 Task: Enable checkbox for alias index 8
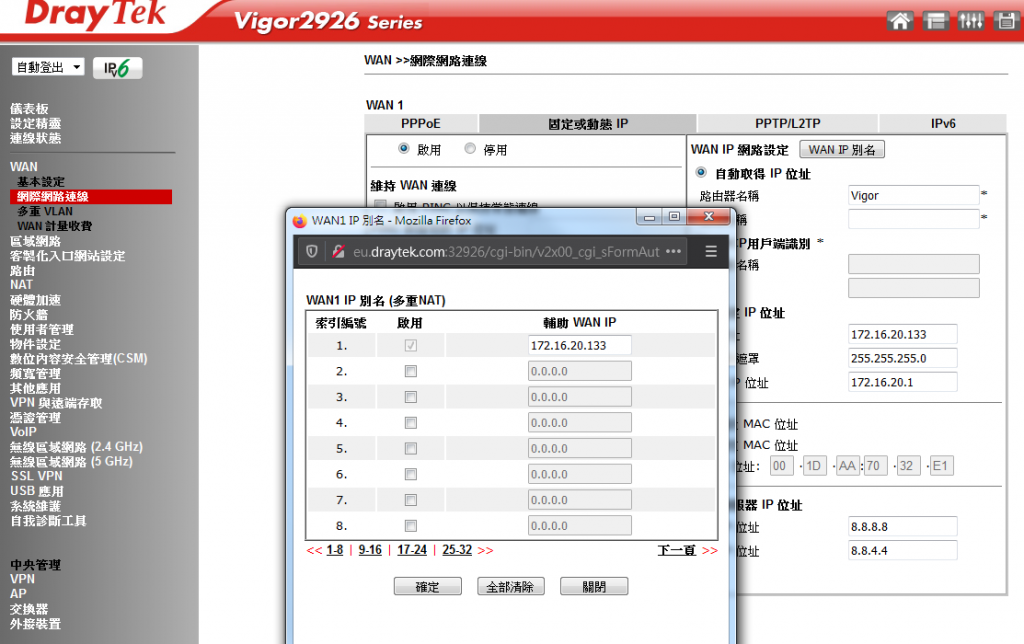coord(411,526)
